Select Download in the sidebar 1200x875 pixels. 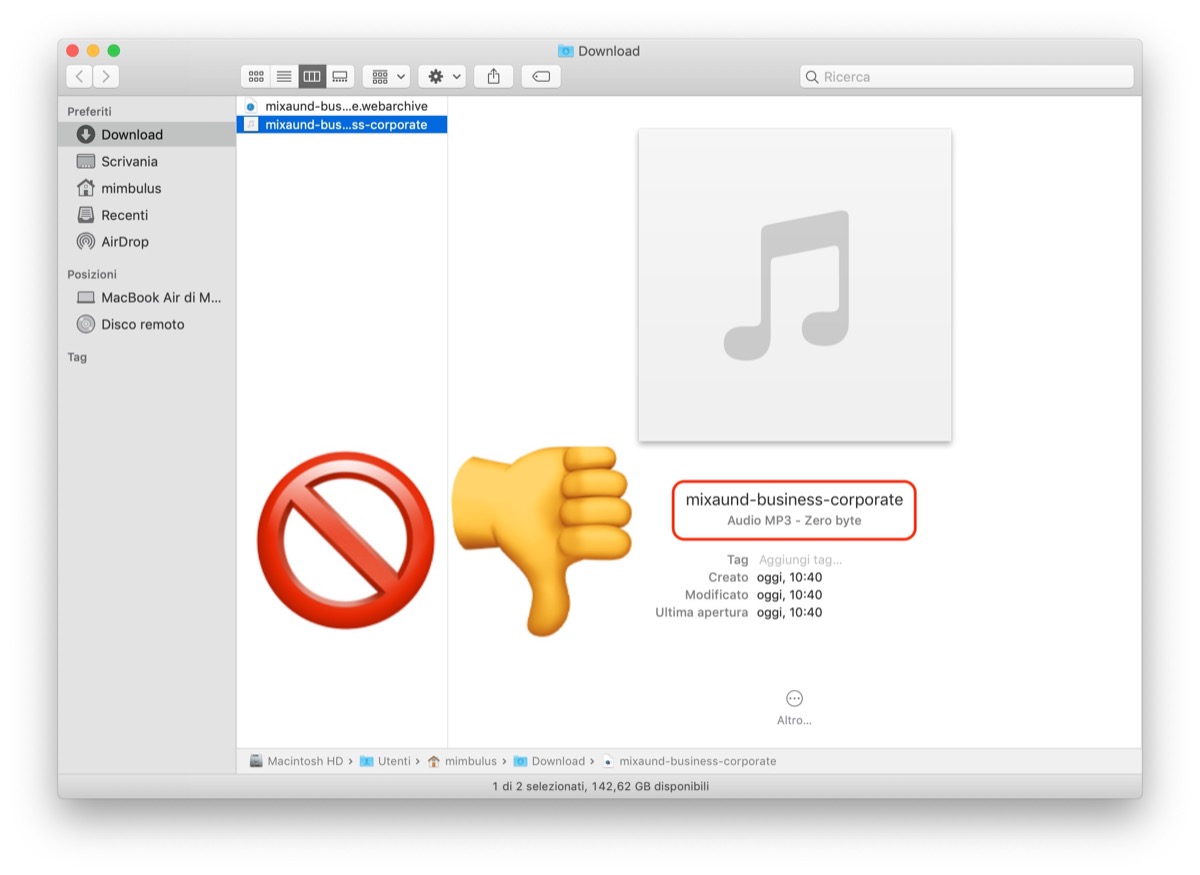(147, 134)
